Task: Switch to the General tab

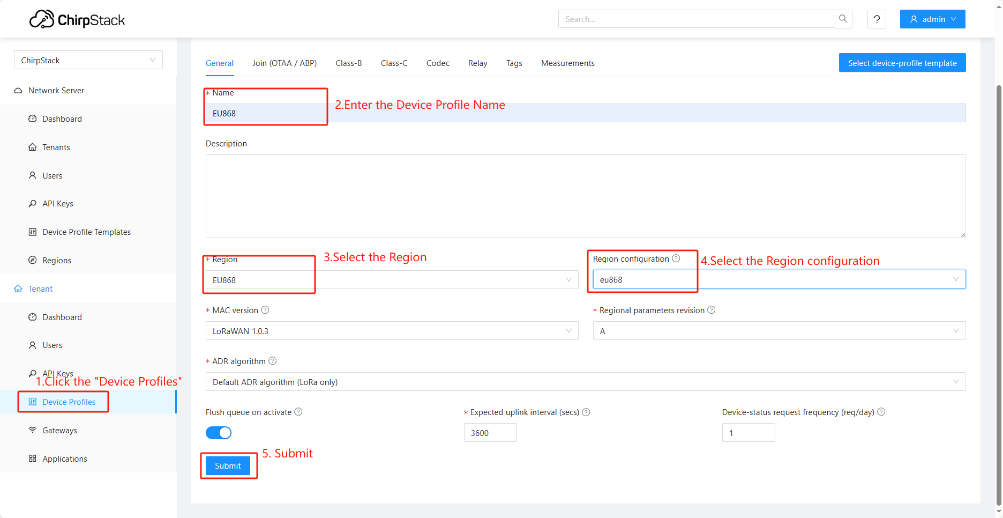Action: point(219,63)
